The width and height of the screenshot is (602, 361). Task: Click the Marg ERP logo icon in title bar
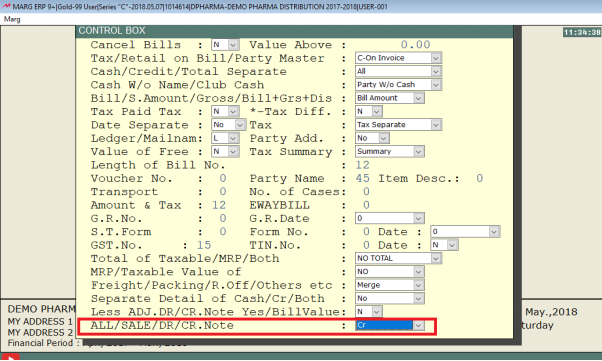point(6,7)
